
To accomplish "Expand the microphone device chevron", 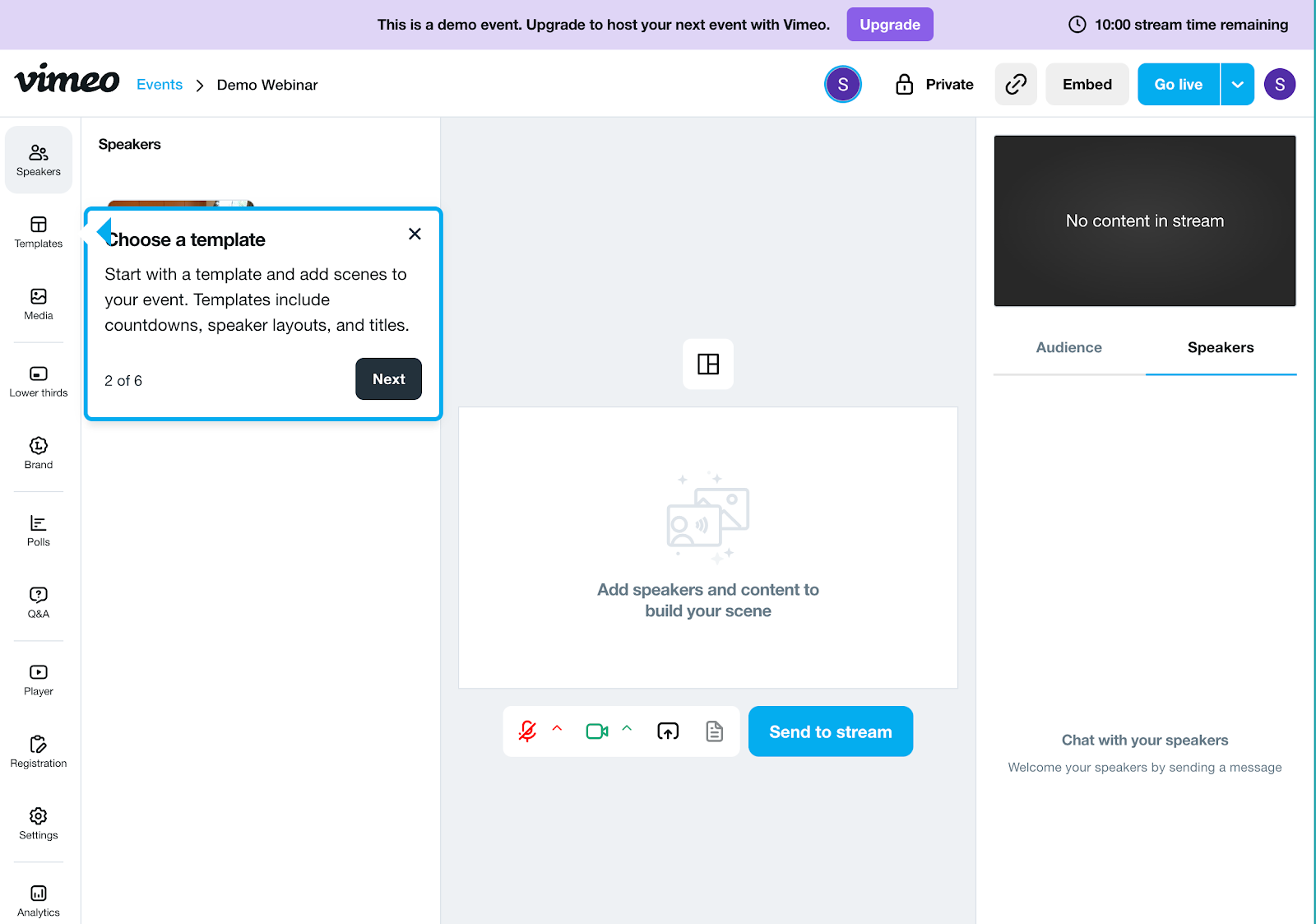I will (558, 731).
